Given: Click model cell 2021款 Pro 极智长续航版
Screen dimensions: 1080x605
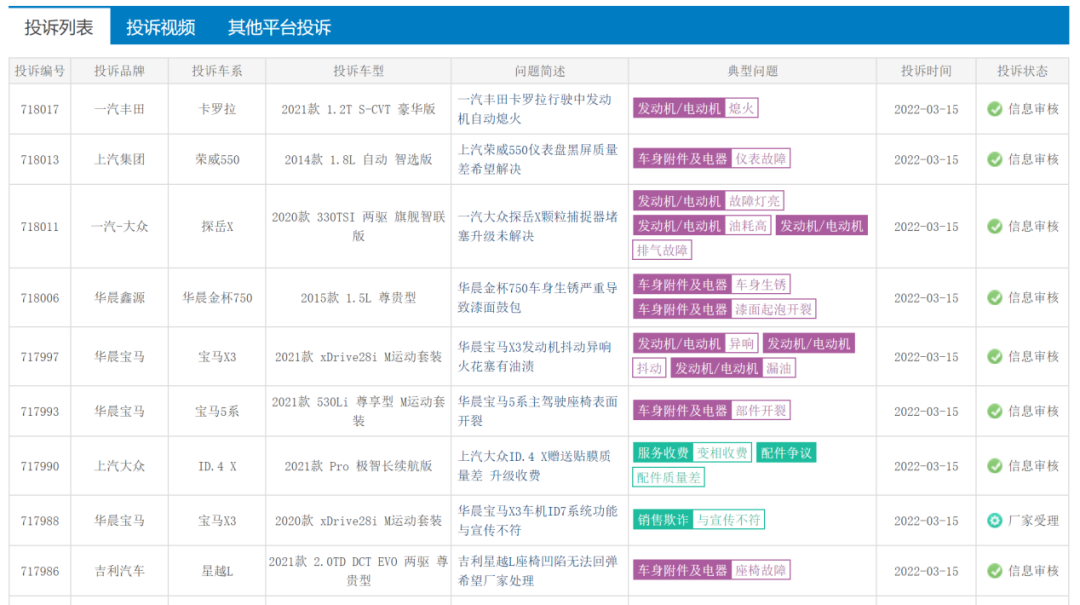Looking at the screenshot, I should 358,466.
